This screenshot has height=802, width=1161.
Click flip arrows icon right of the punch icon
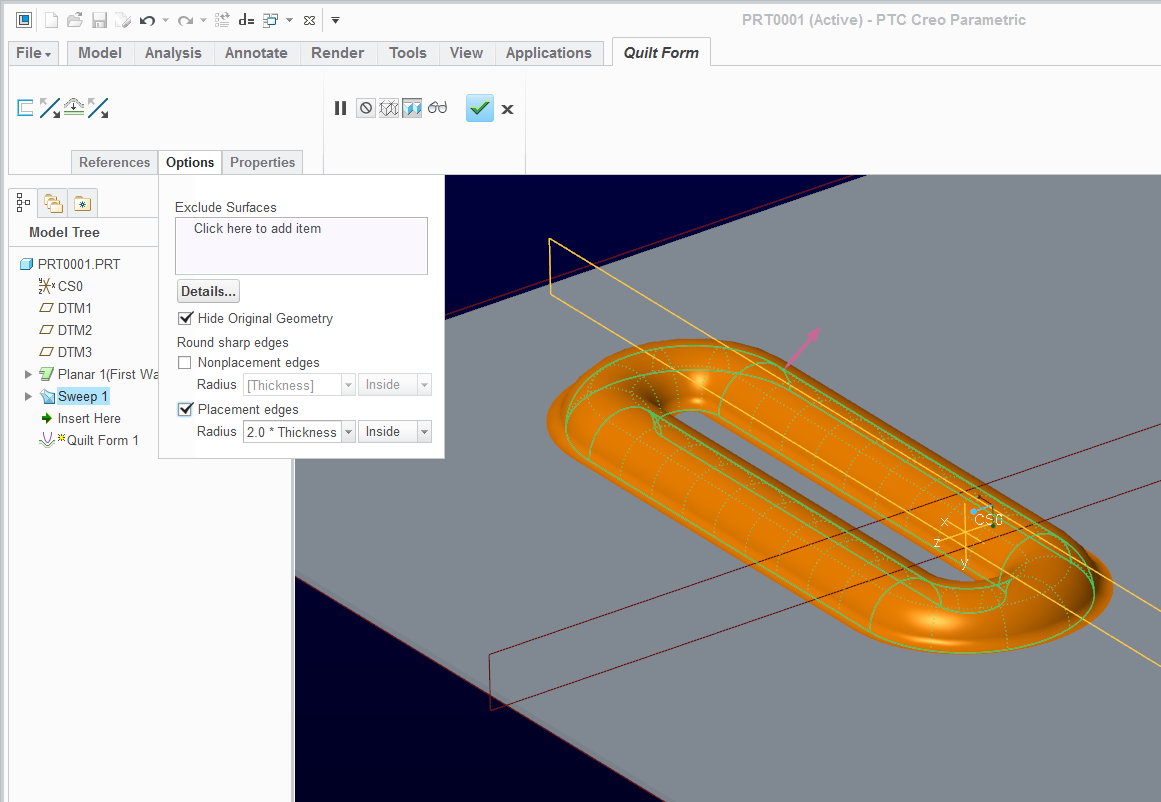point(98,108)
